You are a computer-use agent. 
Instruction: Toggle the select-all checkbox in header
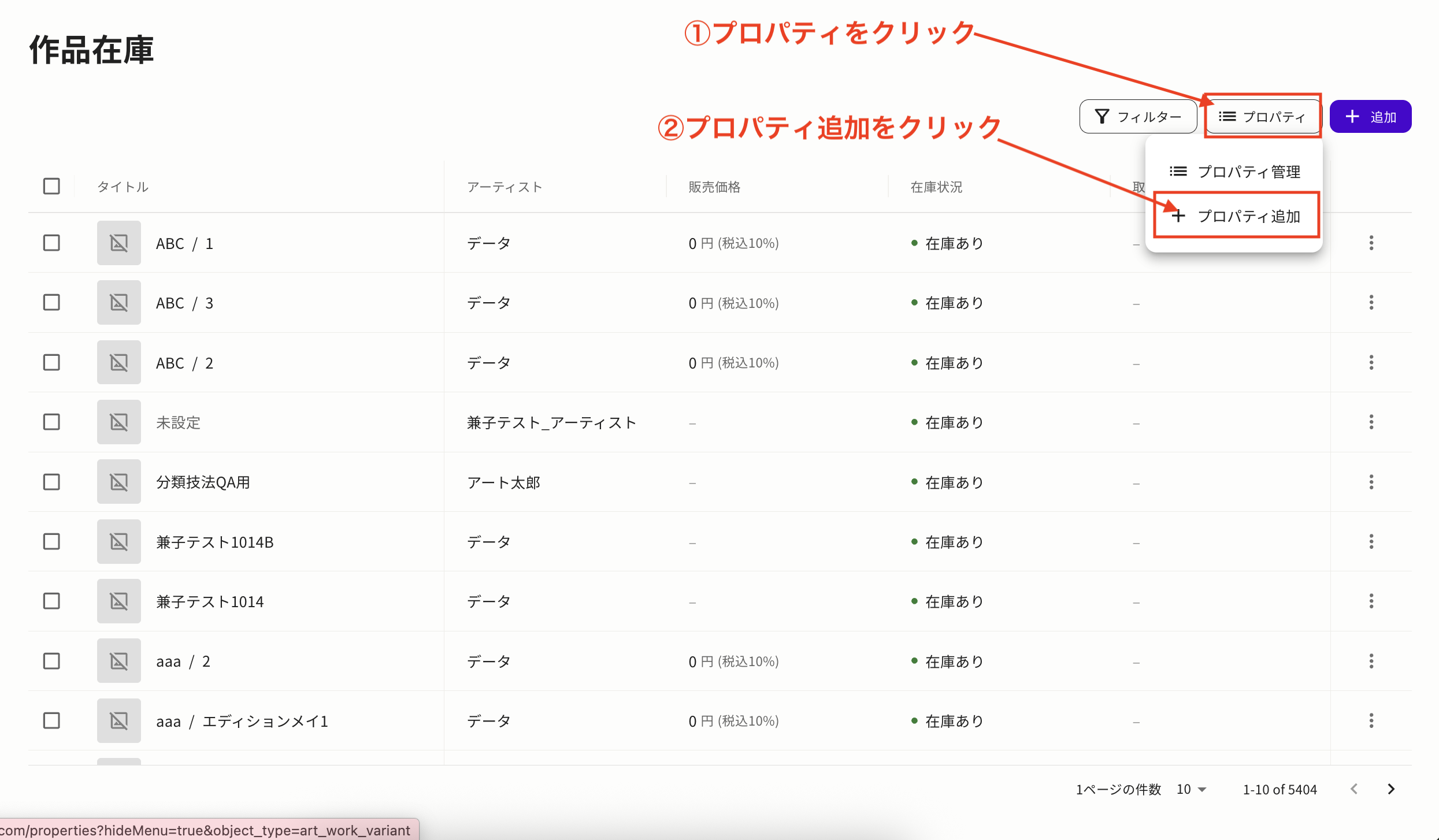(x=51, y=185)
